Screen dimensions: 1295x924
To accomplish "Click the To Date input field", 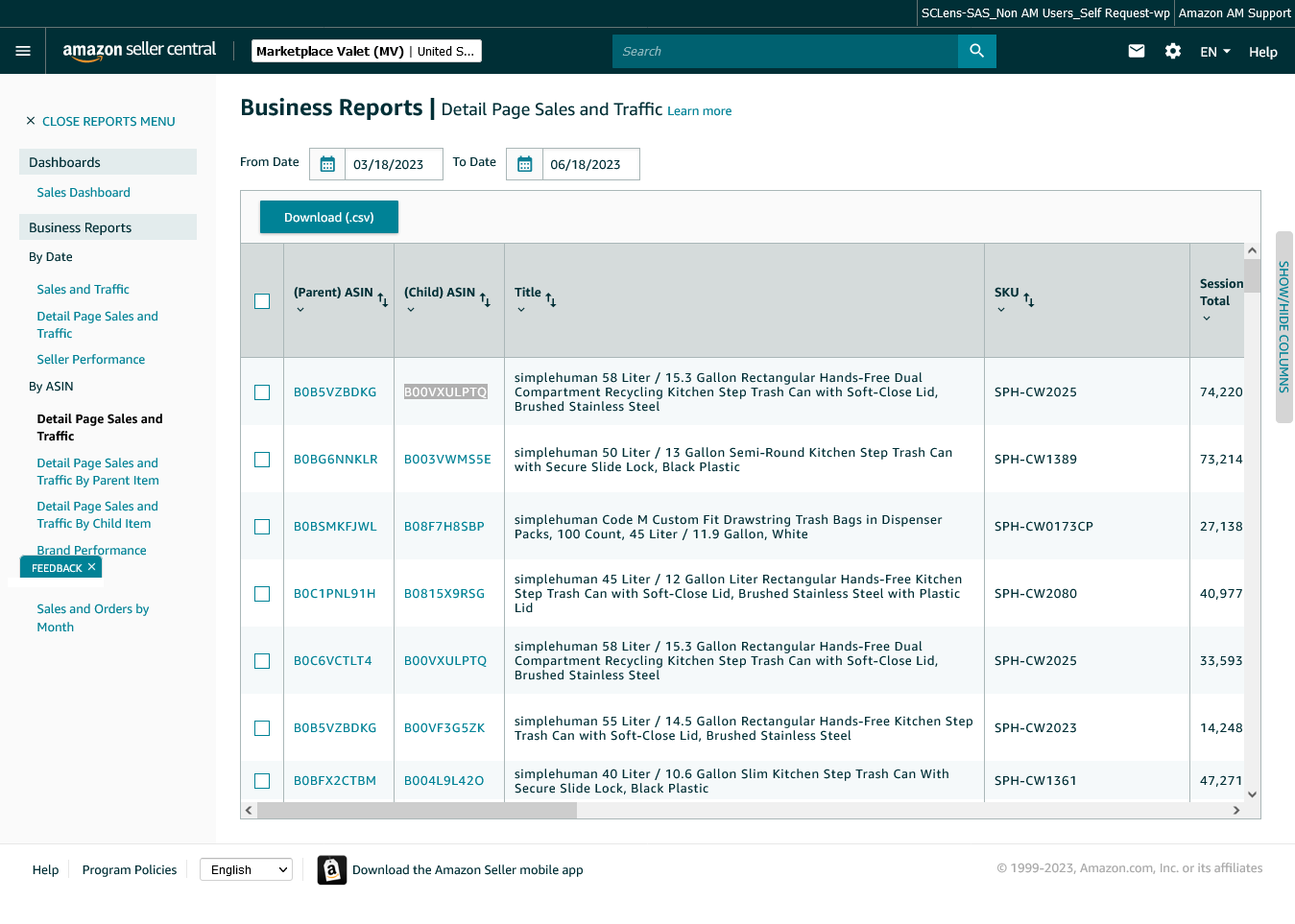I will pyautogui.click(x=590, y=164).
